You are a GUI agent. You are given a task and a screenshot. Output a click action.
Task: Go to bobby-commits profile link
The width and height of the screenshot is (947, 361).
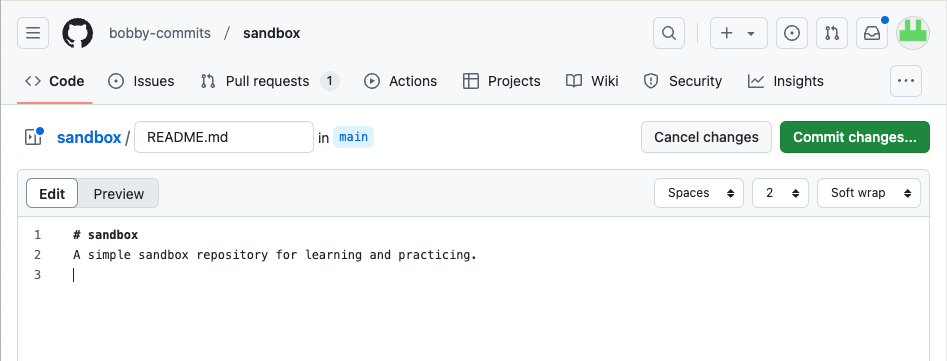click(x=160, y=33)
